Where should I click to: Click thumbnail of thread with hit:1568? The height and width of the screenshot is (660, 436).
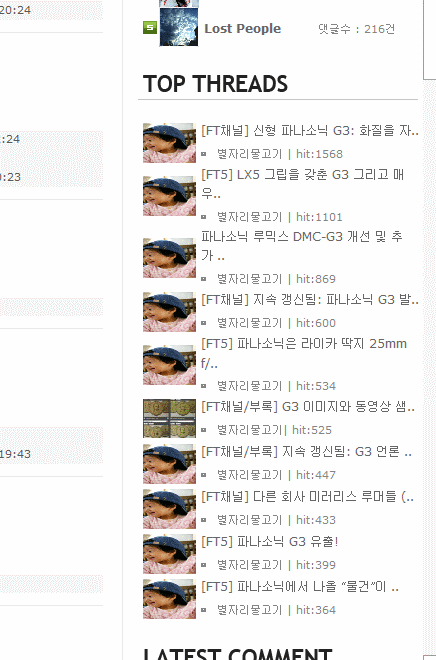click(x=169, y=143)
